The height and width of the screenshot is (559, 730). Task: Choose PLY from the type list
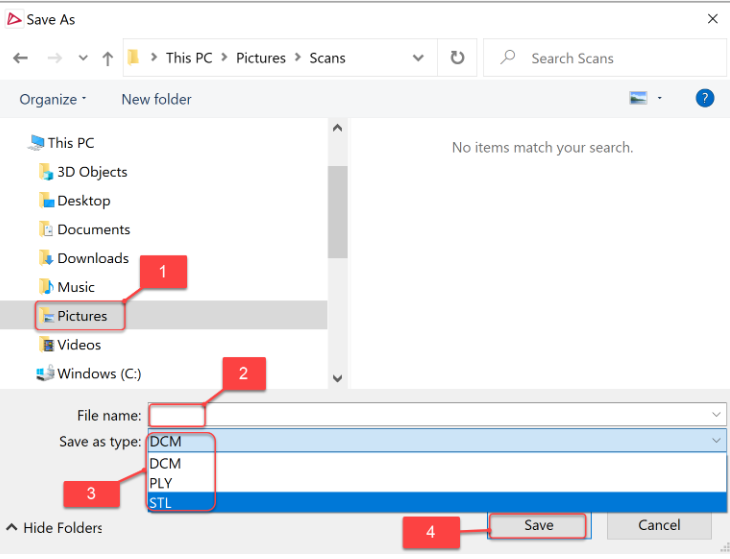point(437,483)
